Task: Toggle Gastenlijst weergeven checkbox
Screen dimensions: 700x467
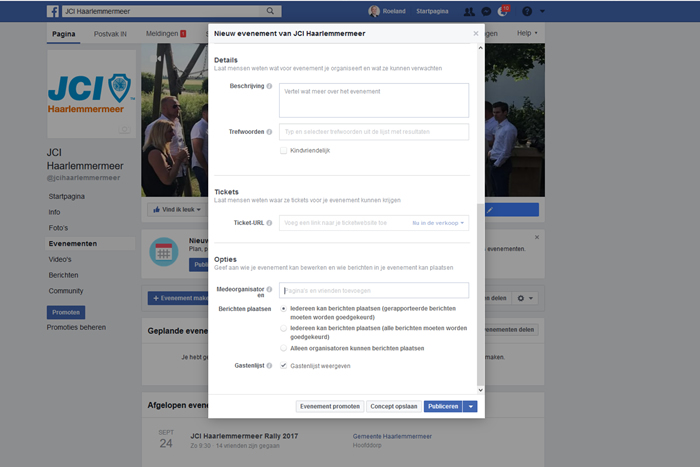Action: point(283,366)
